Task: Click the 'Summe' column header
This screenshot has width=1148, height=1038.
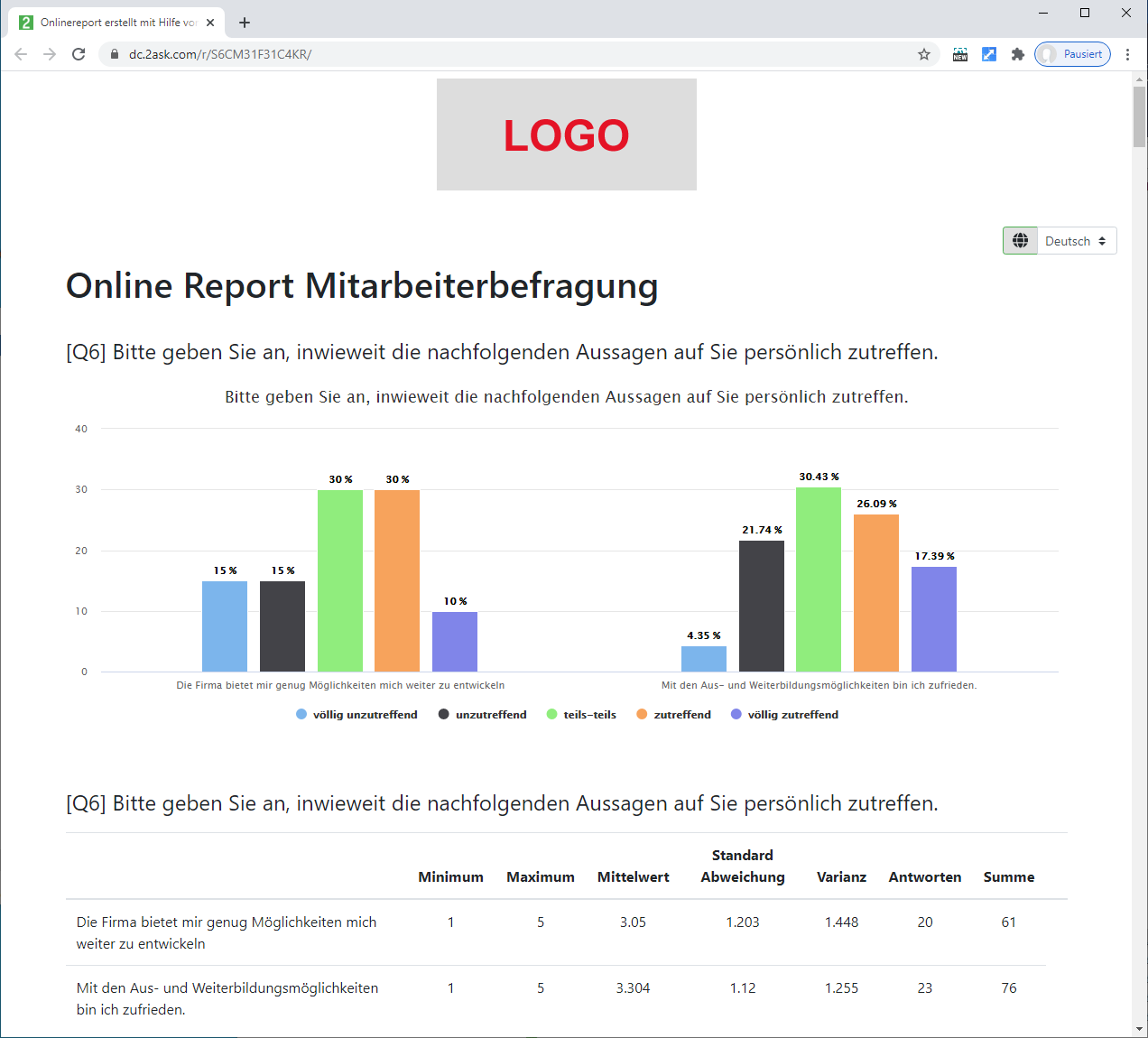Action: pyautogui.click(x=1009, y=877)
